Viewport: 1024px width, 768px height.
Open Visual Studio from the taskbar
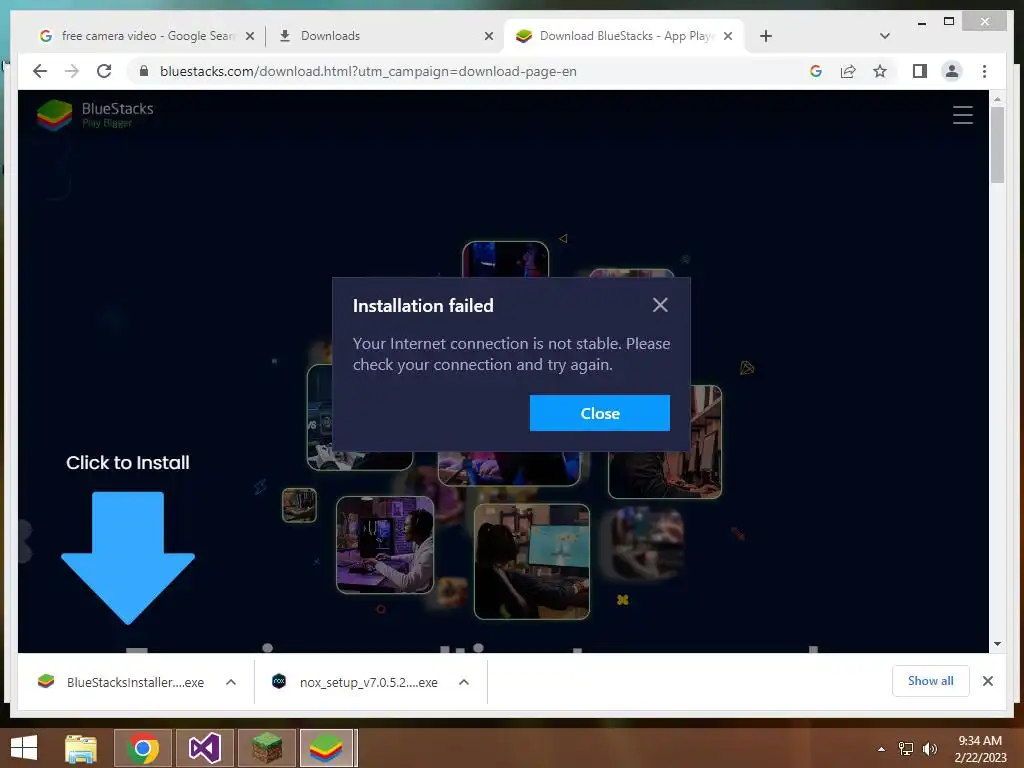pyautogui.click(x=205, y=748)
